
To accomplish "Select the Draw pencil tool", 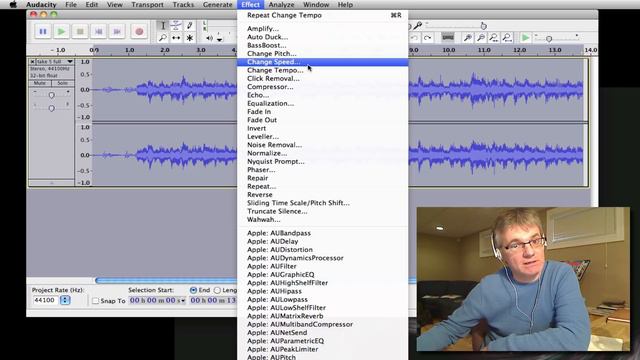I will 189,25.
